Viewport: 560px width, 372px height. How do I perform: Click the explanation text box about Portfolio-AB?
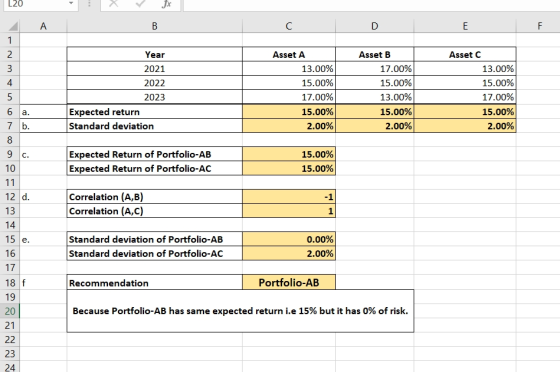coord(240,311)
